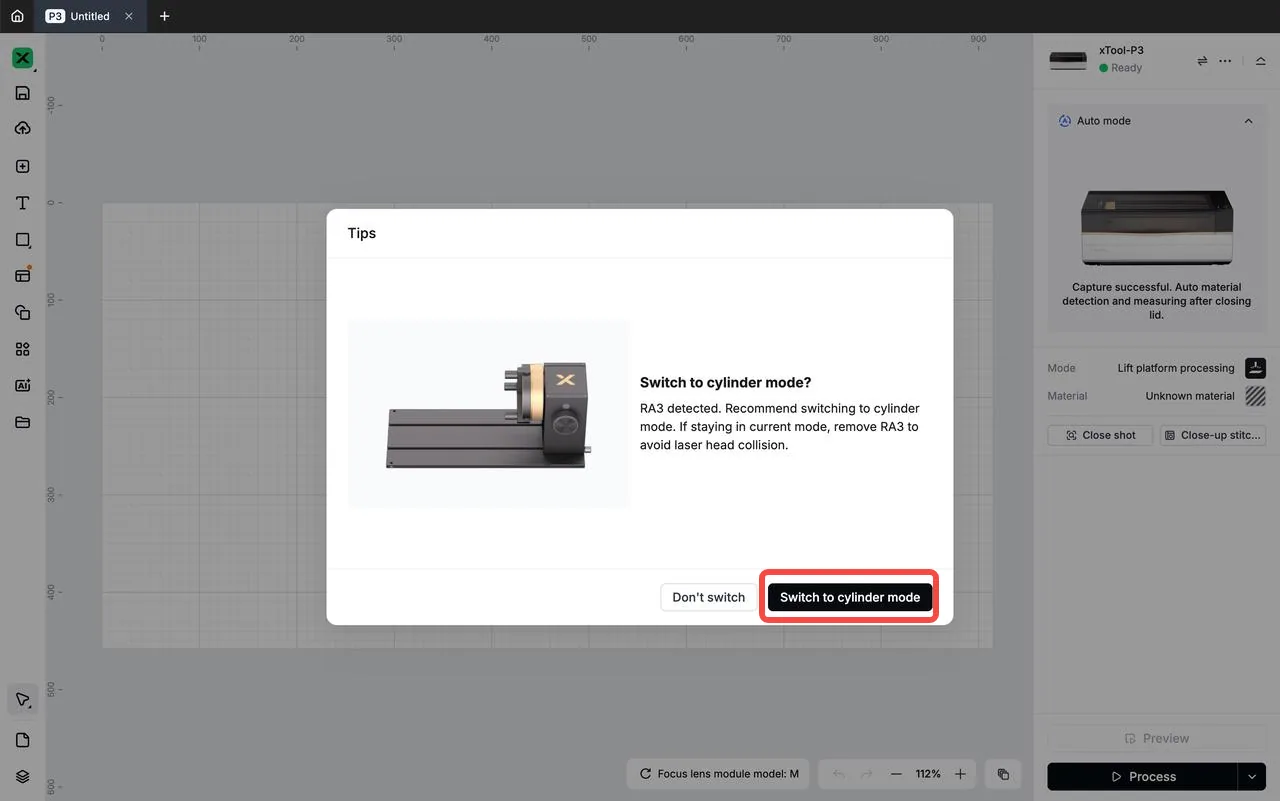1280x801 pixels.
Task: Click the Process button
Action: [x=1143, y=776]
